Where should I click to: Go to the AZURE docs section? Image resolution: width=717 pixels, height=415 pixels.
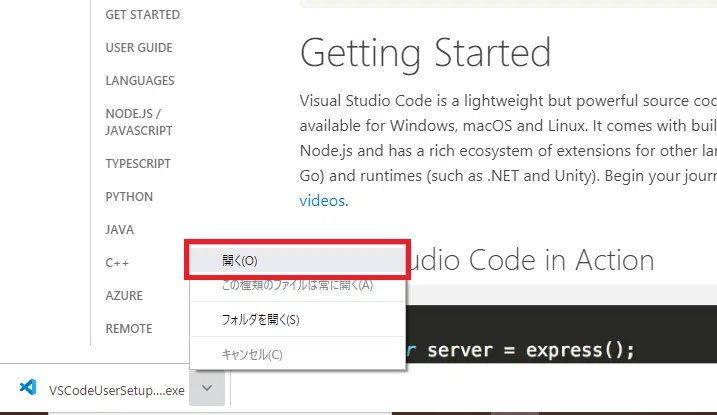click(124, 296)
